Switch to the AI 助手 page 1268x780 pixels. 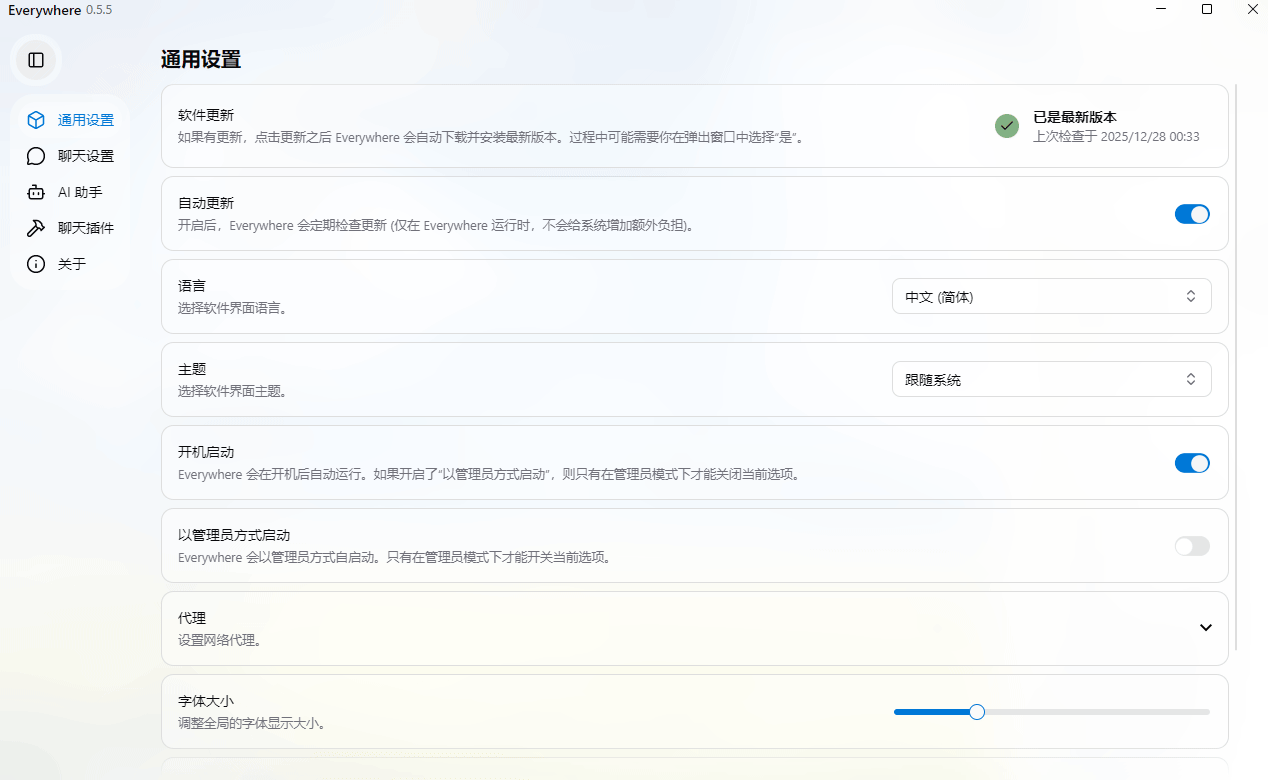[71, 192]
